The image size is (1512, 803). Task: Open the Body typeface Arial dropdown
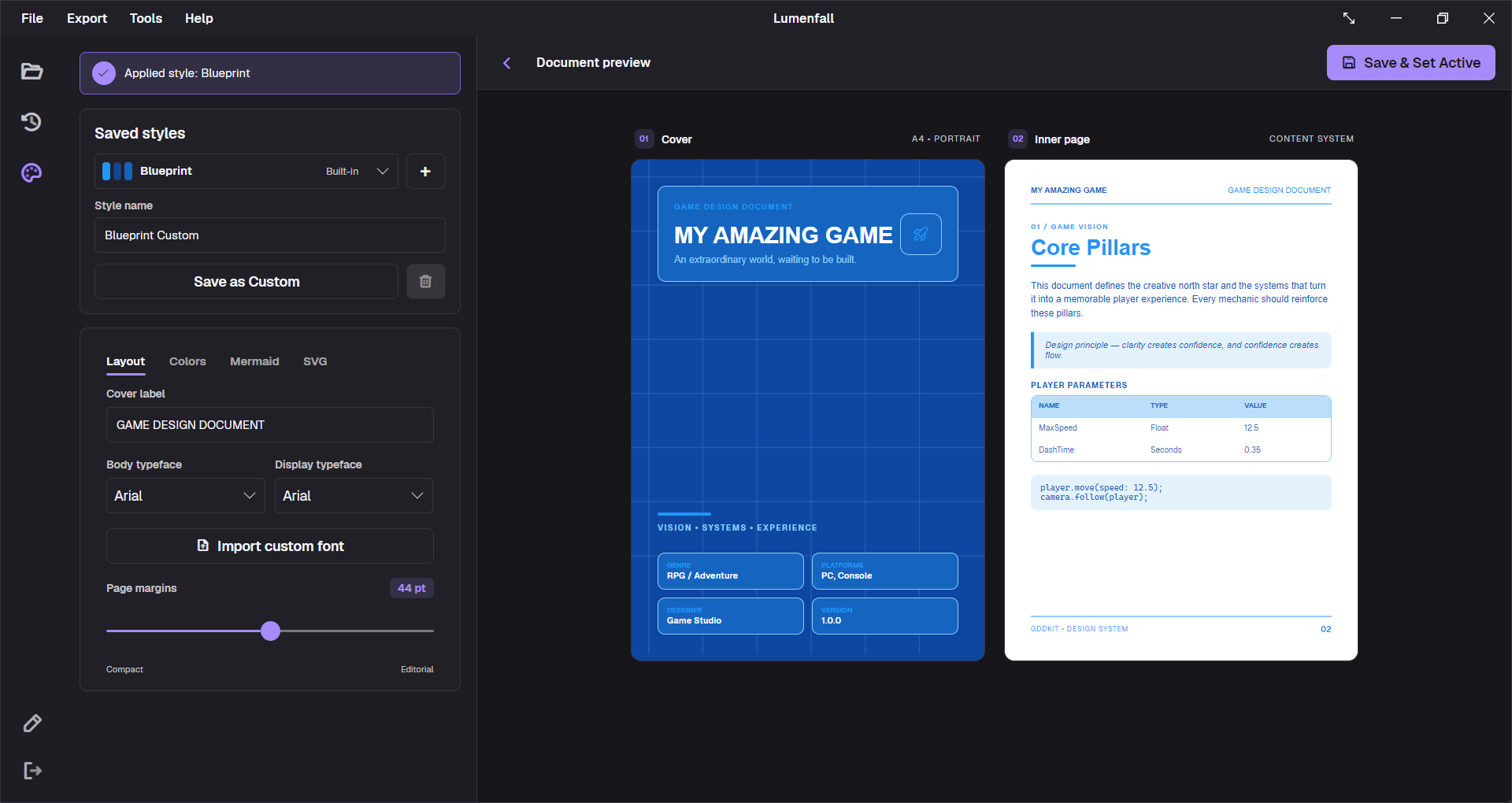click(186, 496)
